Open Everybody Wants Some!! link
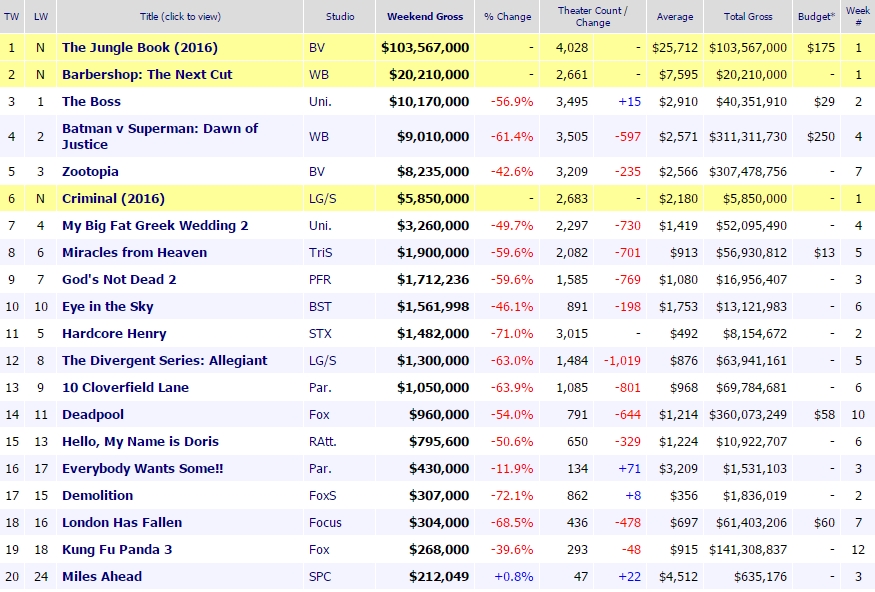Screen dimensions: 875x592 [x=142, y=469]
